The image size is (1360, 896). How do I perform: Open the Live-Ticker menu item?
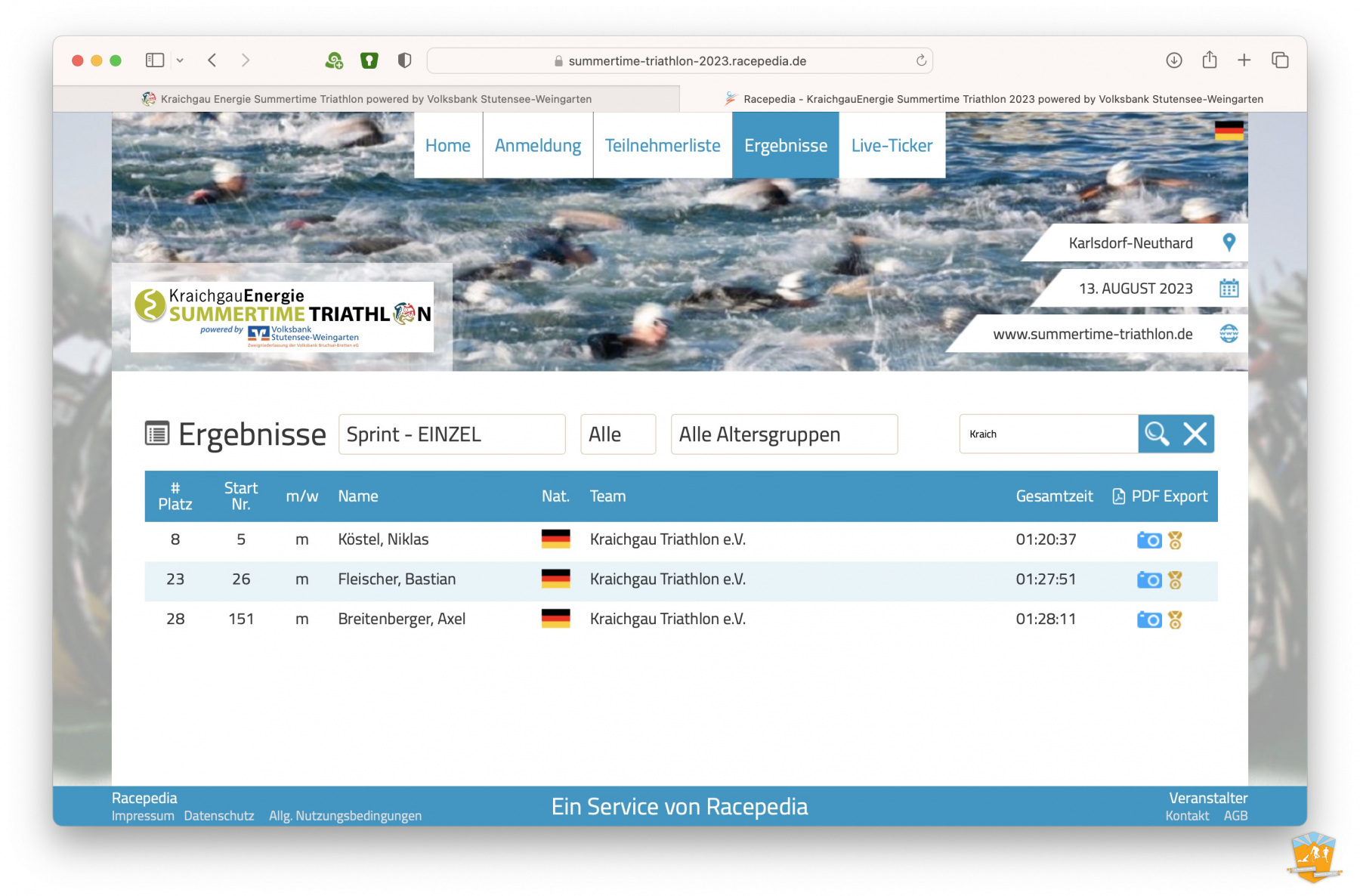click(x=892, y=146)
